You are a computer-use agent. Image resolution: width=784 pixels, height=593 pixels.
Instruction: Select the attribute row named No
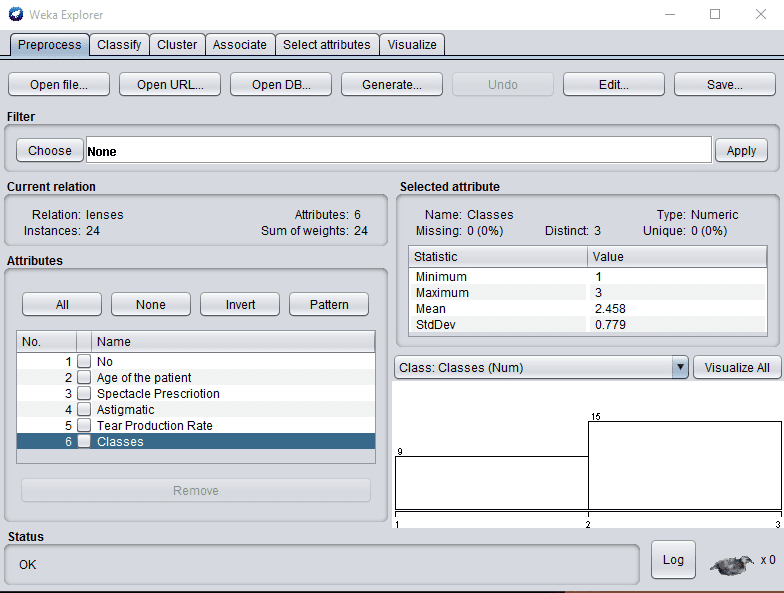(196, 361)
